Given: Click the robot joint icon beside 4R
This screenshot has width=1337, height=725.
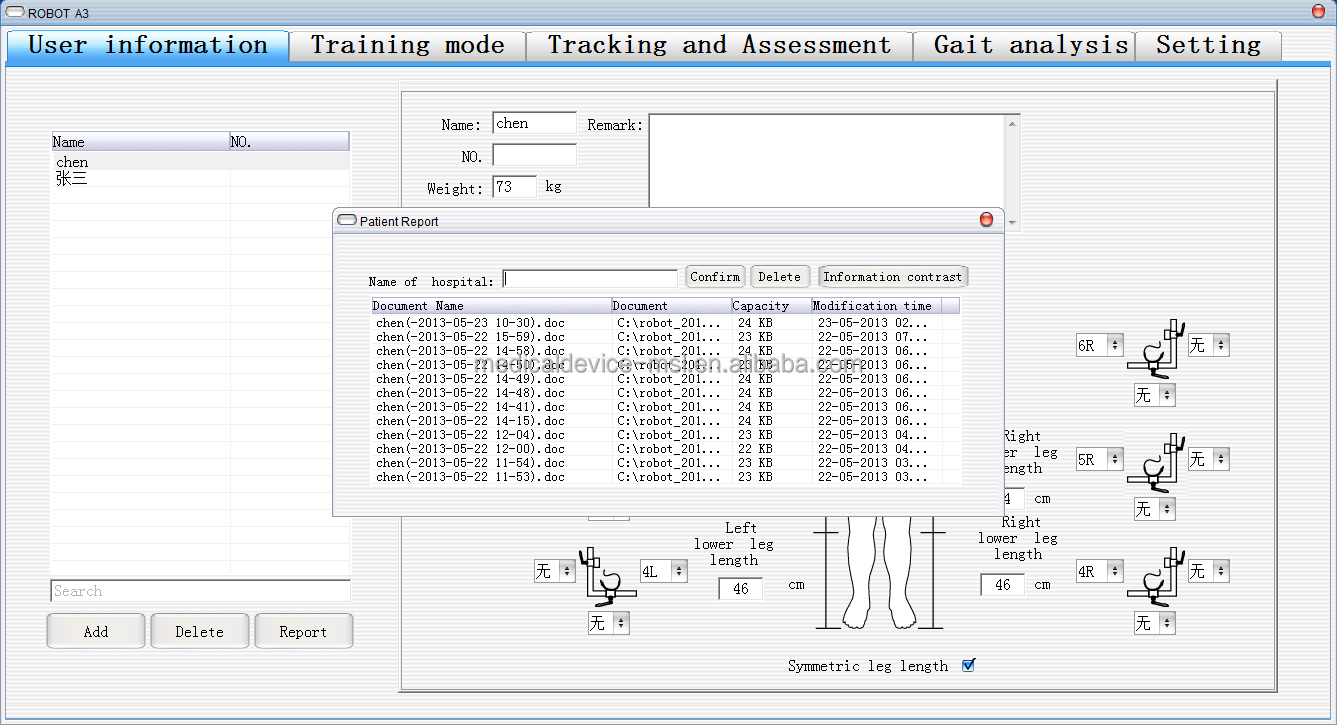Looking at the screenshot, I should 1155,575.
